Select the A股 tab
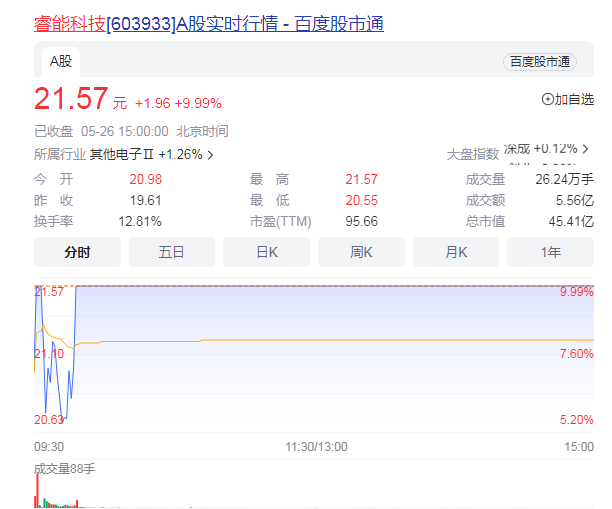612x509 pixels. [x=61, y=61]
